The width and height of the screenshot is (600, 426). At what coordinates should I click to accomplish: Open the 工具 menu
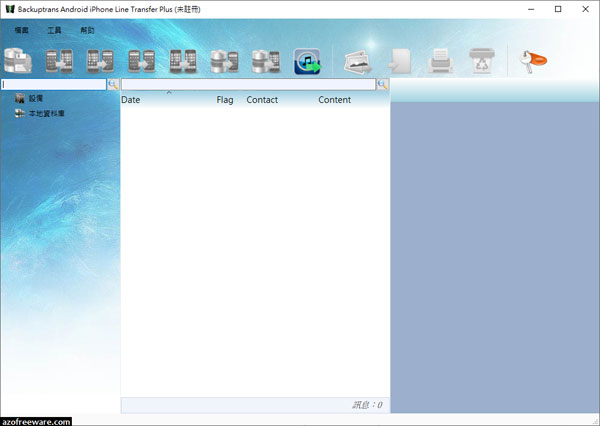click(54, 31)
